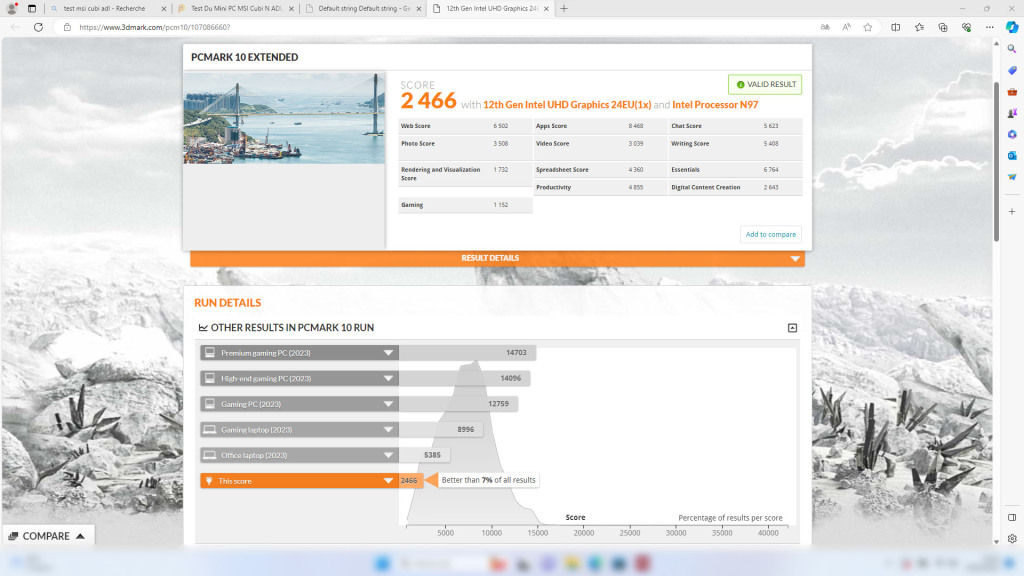
Task: Click the Digital Content Creation value 2 643
Action: (x=771, y=187)
